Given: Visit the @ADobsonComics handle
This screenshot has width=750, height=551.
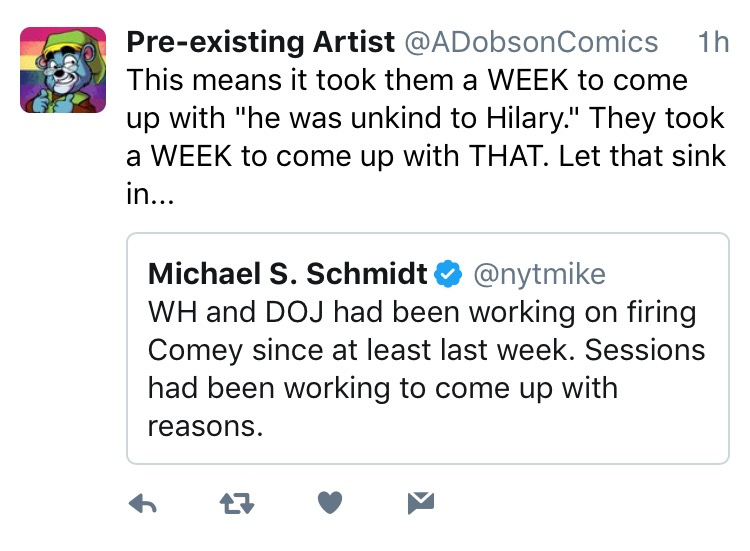Looking at the screenshot, I should tap(531, 42).
